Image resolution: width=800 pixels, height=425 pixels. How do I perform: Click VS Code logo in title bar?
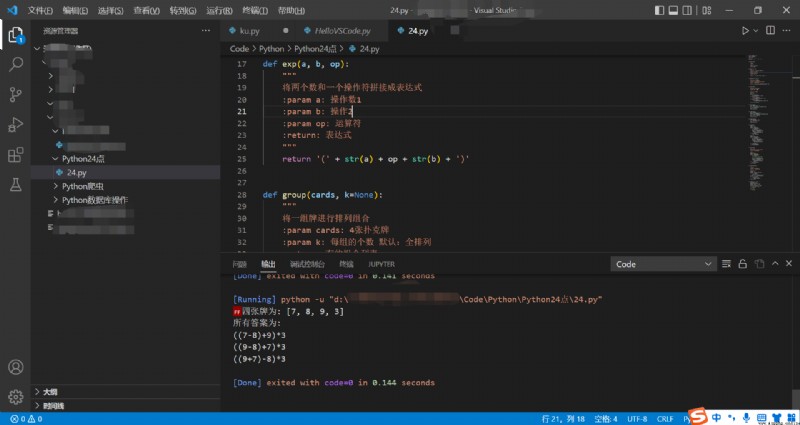pos(12,10)
